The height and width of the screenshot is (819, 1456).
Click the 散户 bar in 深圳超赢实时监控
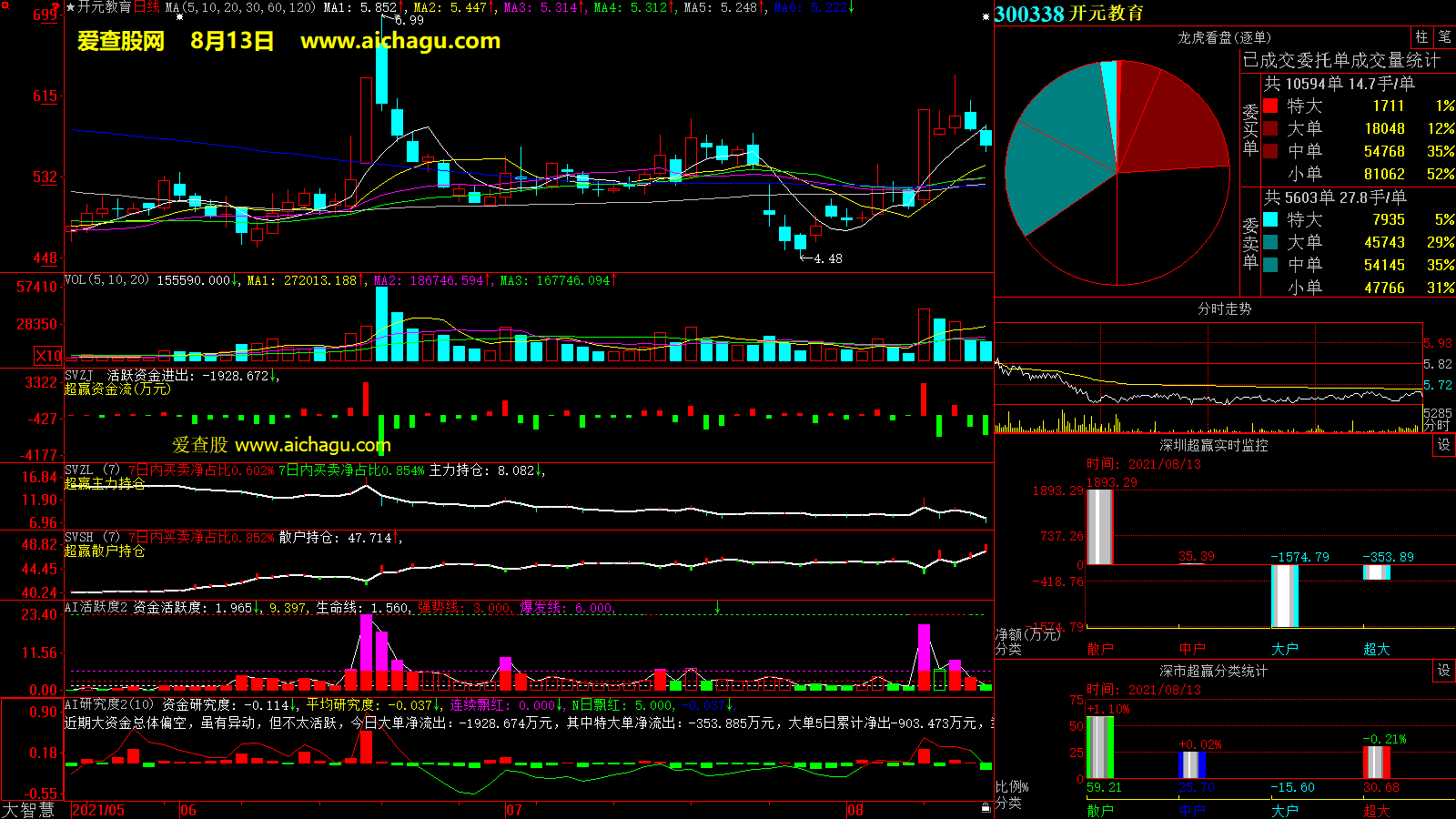point(1100,527)
